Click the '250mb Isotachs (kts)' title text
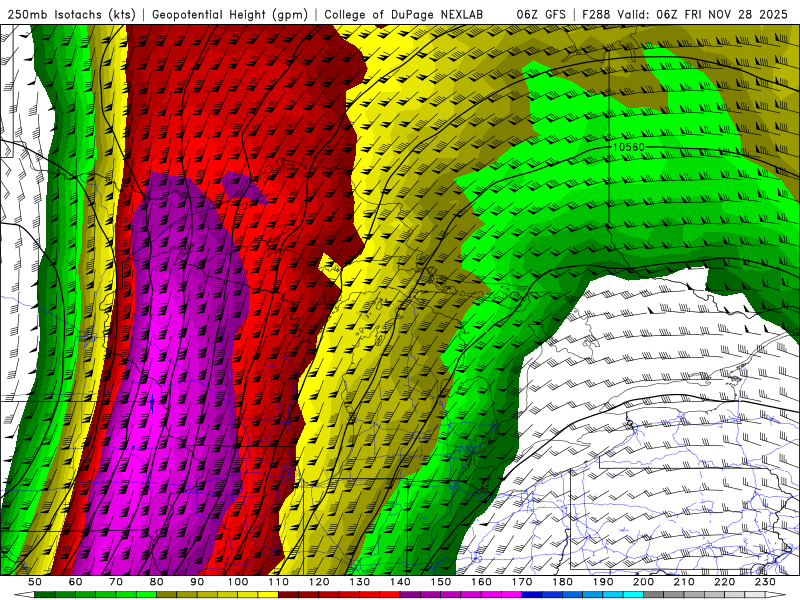 72,14
